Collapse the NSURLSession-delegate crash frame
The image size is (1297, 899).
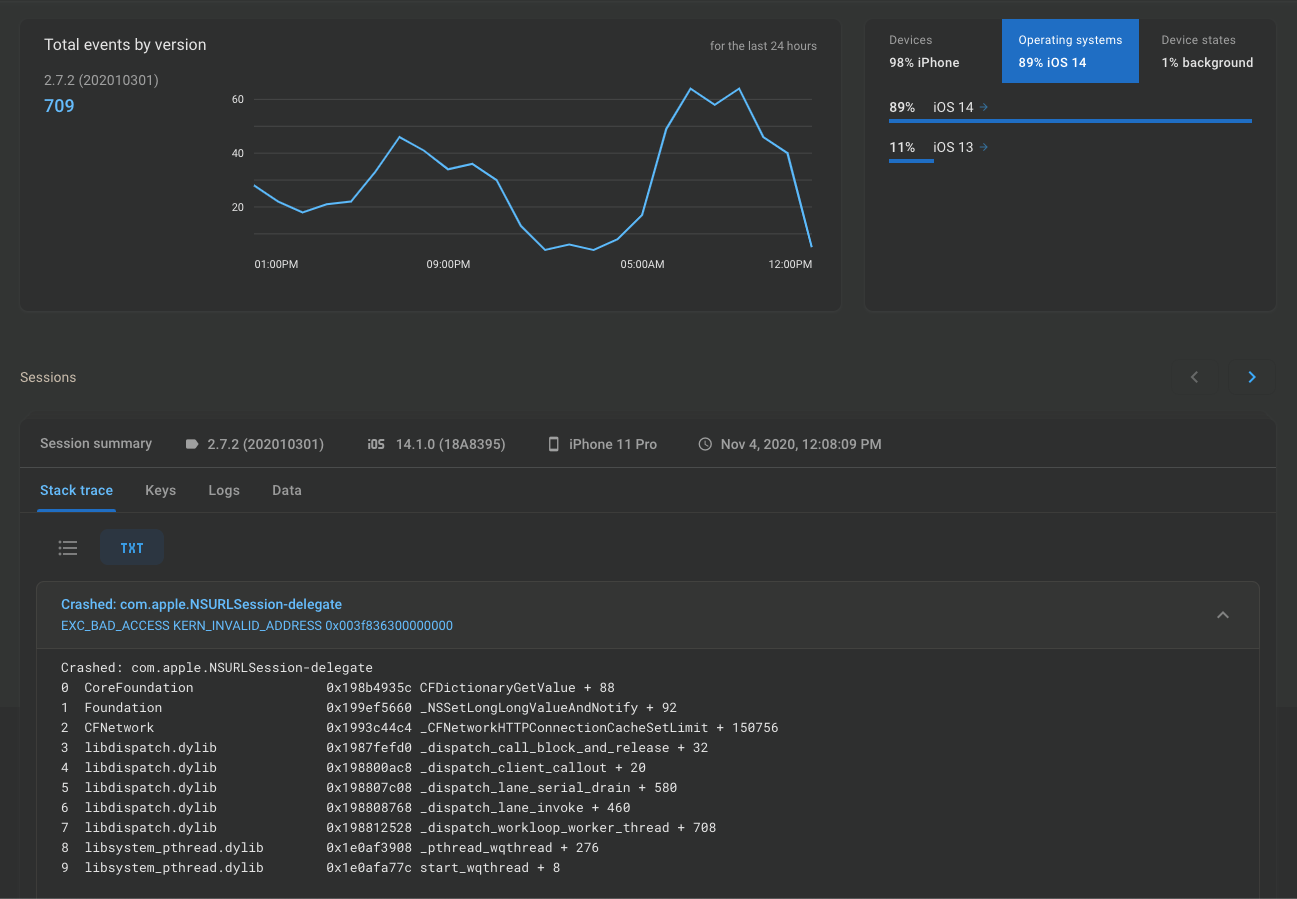(x=1223, y=615)
